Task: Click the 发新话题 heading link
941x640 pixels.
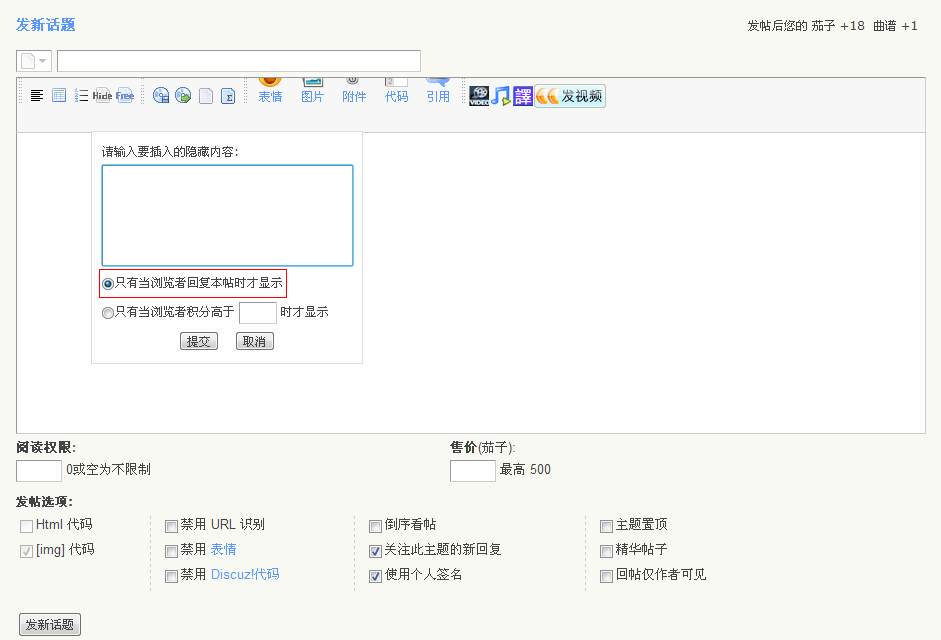Action: point(46,25)
